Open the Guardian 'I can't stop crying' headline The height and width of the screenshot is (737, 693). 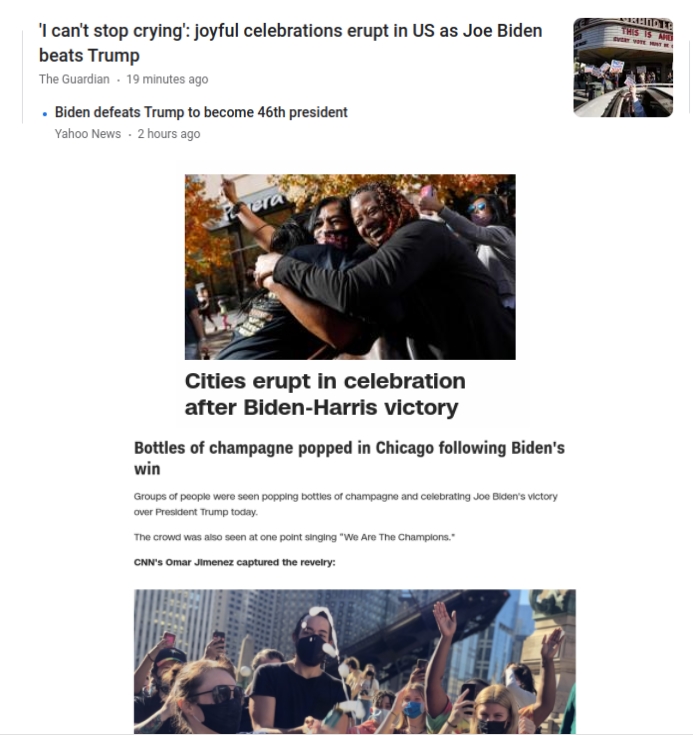point(290,43)
